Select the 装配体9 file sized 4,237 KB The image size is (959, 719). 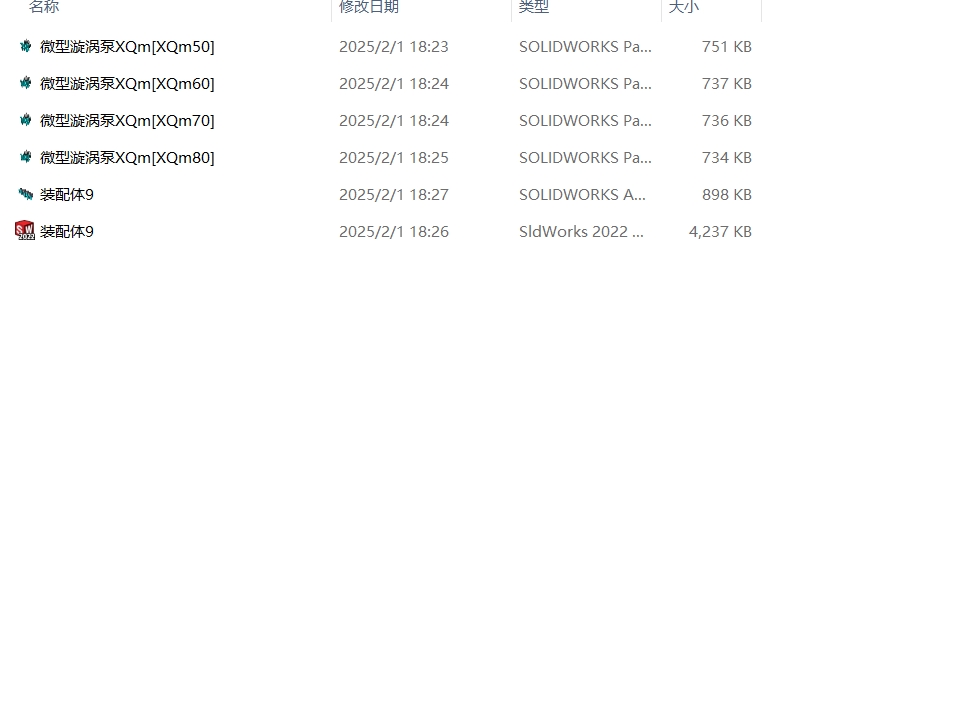pos(67,231)
